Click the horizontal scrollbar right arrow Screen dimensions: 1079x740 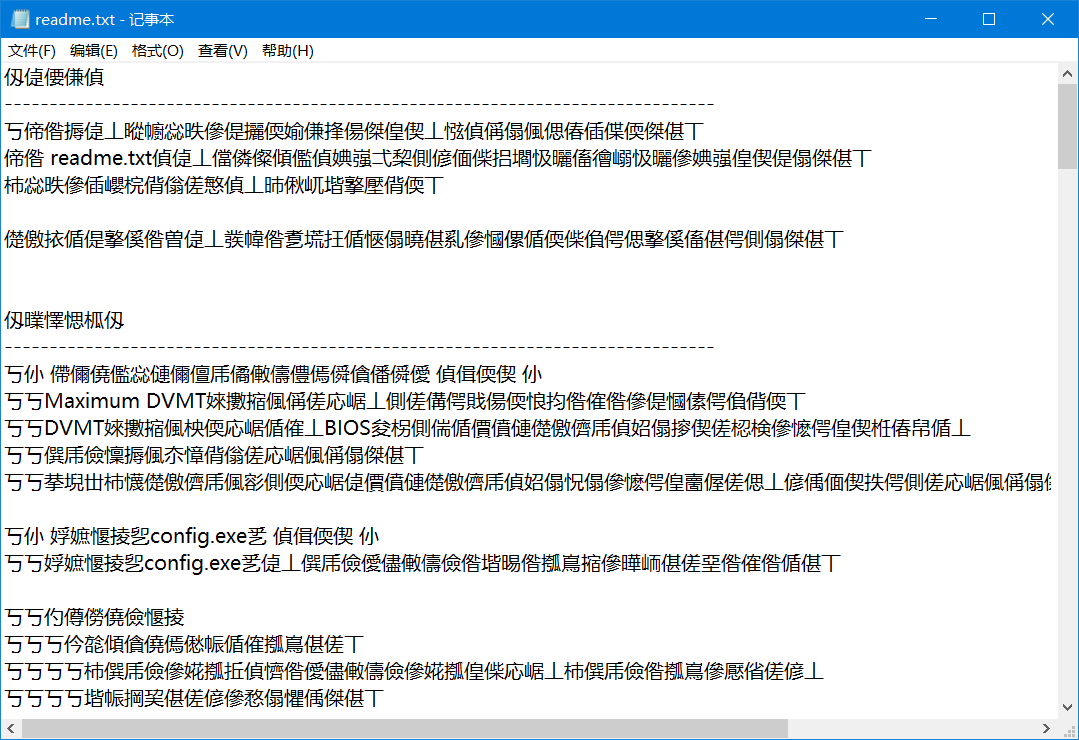tap(1047, 728)
